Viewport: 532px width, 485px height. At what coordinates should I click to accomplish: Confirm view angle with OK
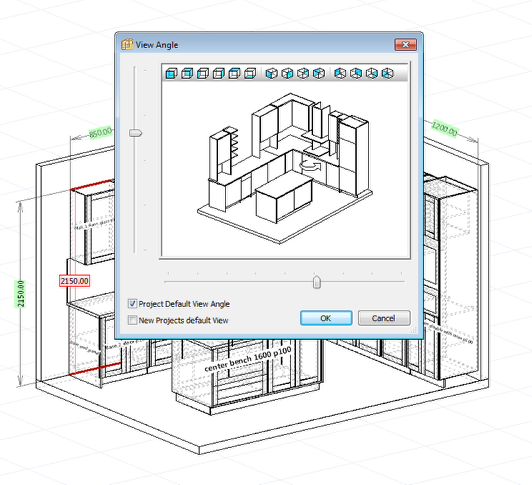[x=326, y=318]
